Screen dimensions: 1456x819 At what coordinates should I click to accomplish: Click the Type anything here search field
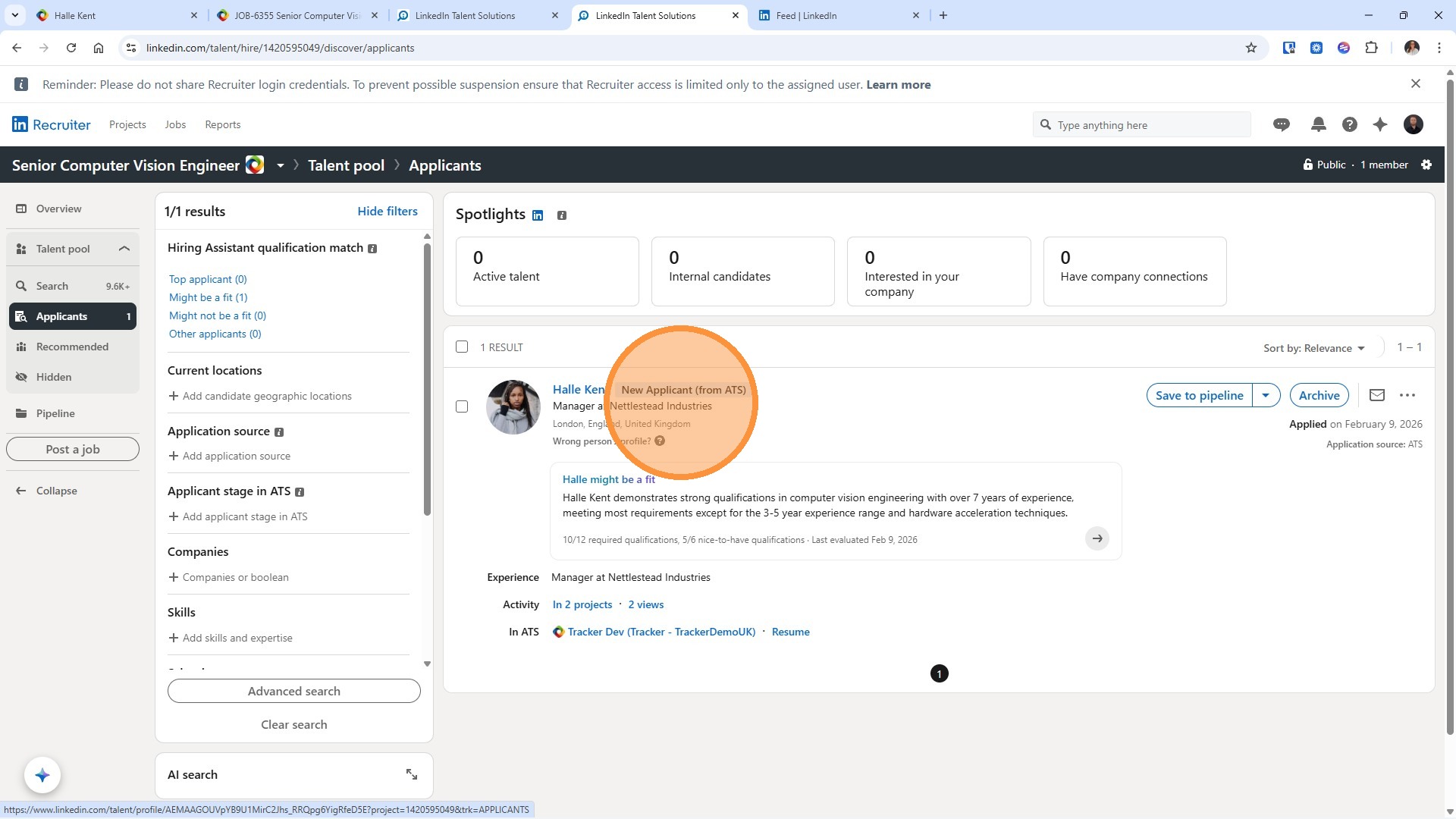pos(1141,125)
